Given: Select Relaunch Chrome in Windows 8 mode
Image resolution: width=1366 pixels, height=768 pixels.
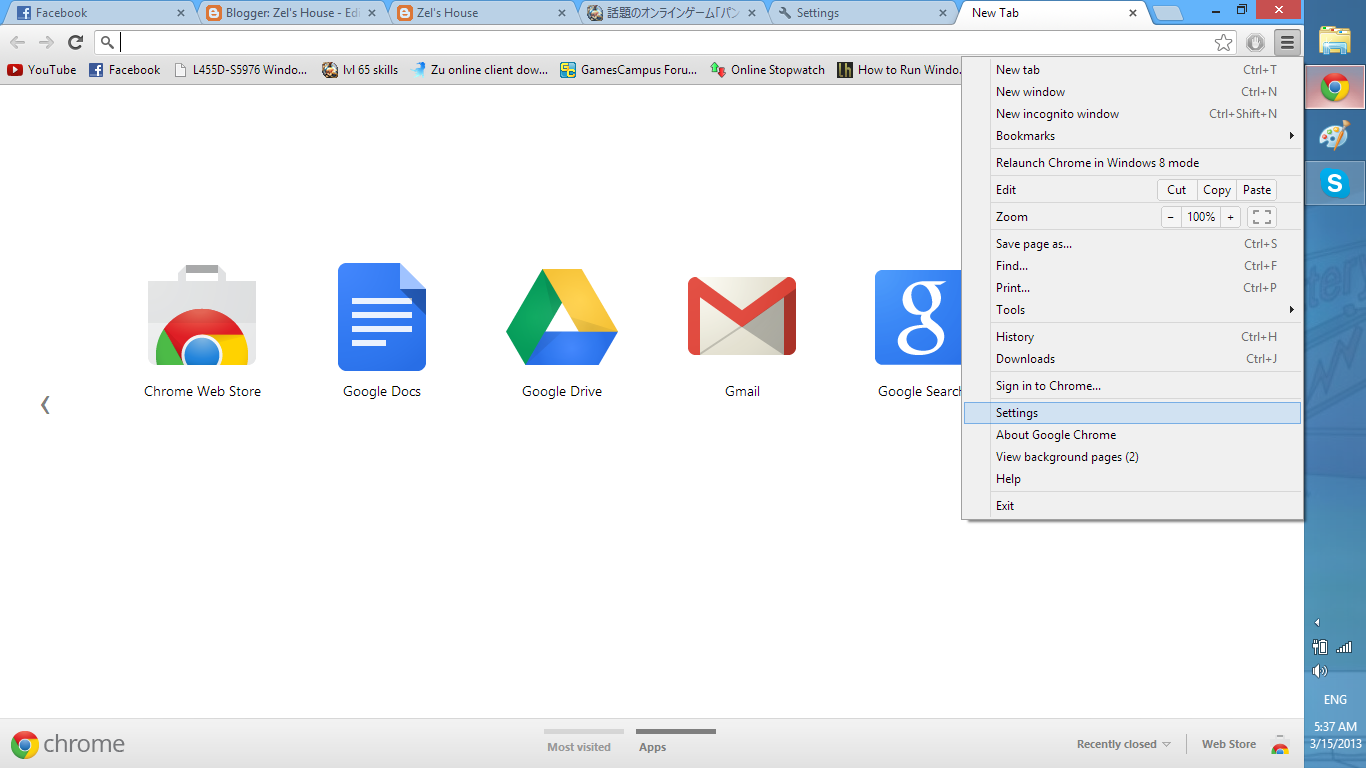Looking at the screenshot, I should [x=1133, y=163].
